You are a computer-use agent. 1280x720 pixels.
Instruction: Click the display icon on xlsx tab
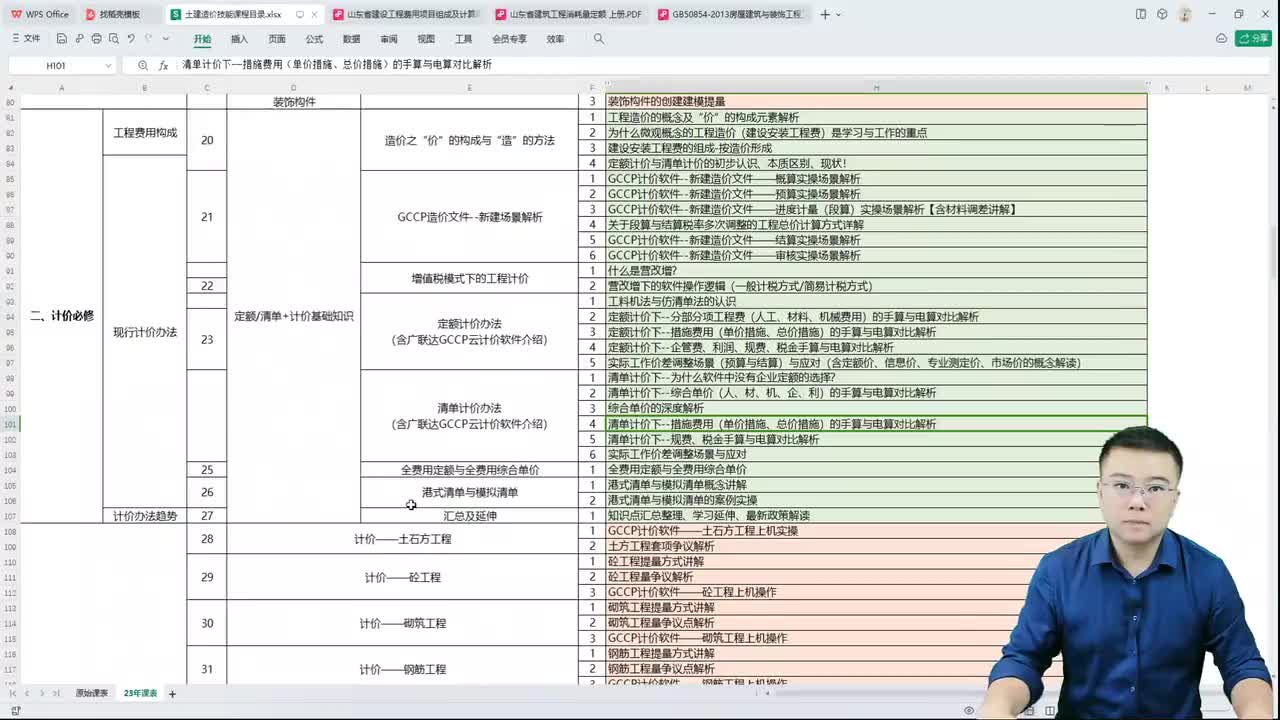pos(299,14)
